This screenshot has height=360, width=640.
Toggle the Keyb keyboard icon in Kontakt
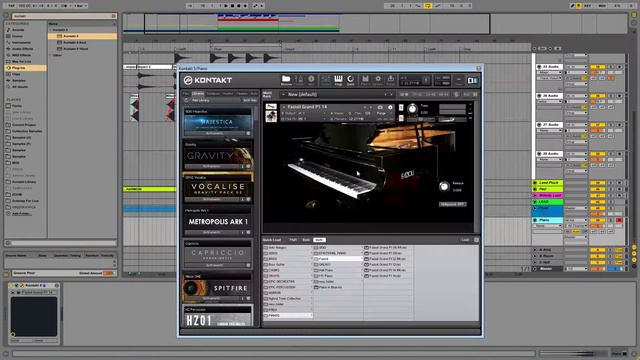(x=338, y=80)
